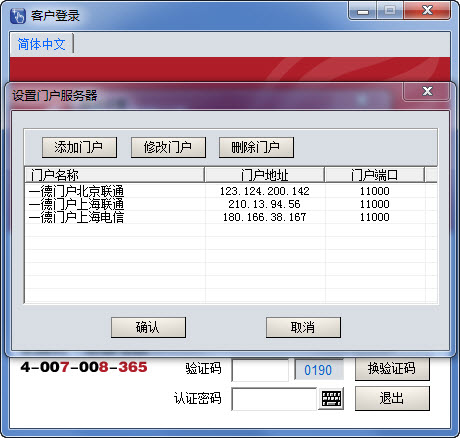Click the 修改门户 button
The image size is (460, 438).
point(168,147)
